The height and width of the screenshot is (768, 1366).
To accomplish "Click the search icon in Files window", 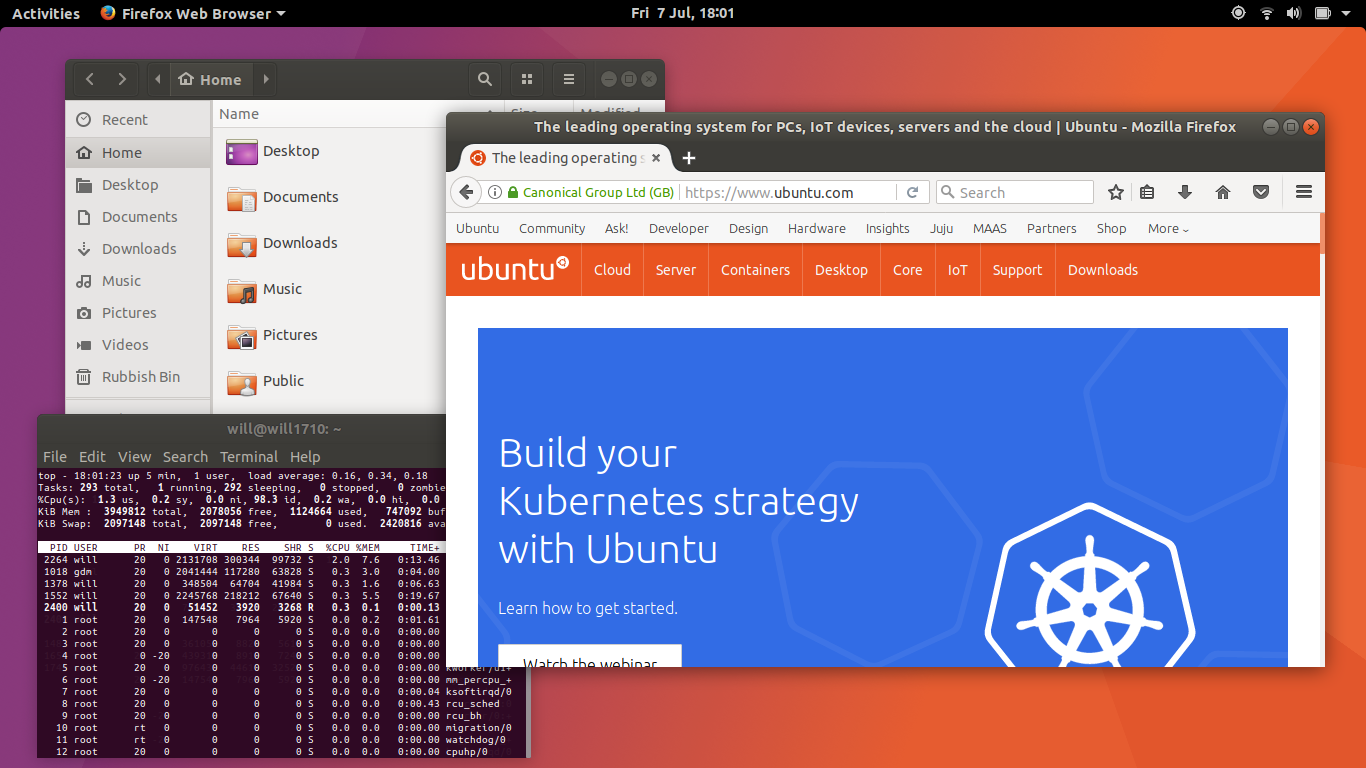I will point(485,79).
